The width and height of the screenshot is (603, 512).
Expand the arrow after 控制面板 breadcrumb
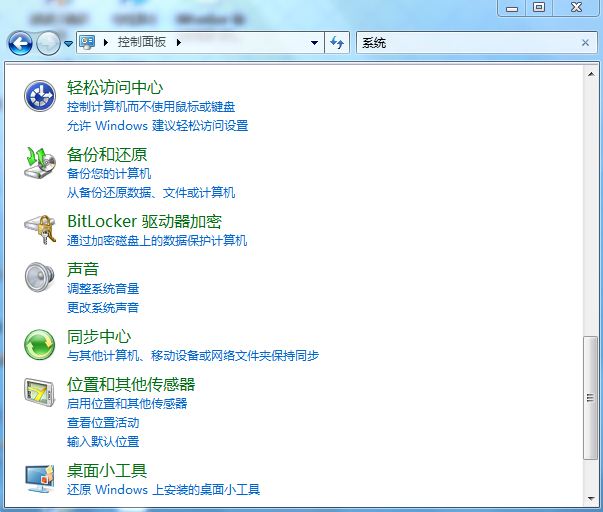(x=178, y=42)
